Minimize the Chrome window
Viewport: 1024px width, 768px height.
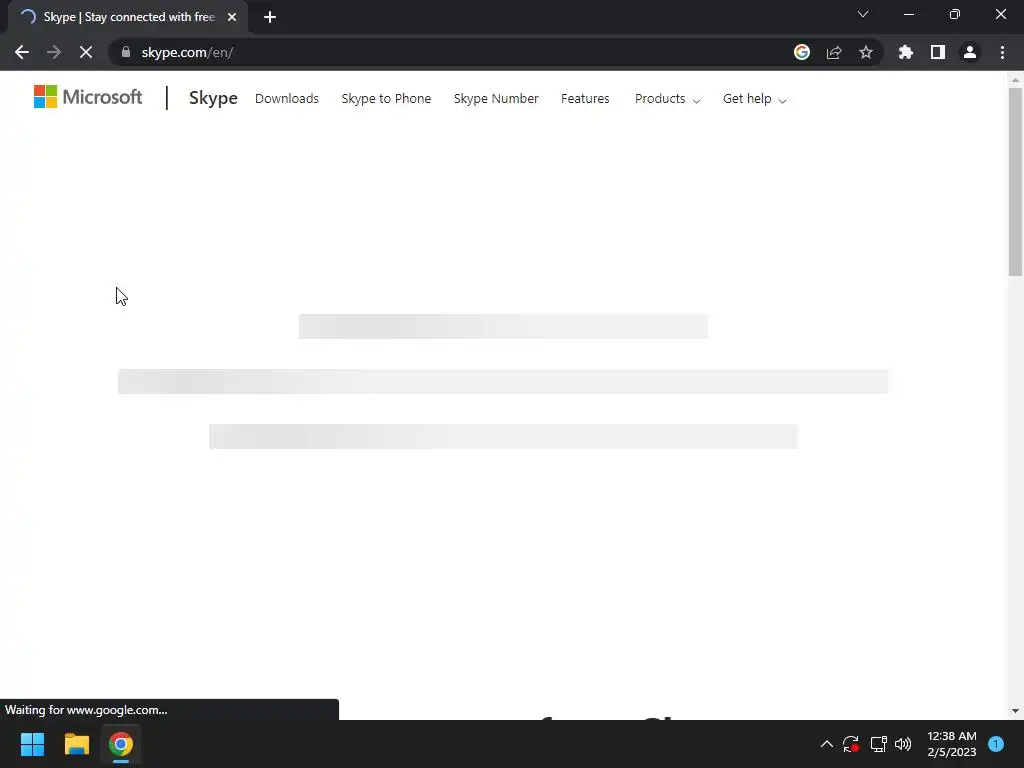click(909, 14)
